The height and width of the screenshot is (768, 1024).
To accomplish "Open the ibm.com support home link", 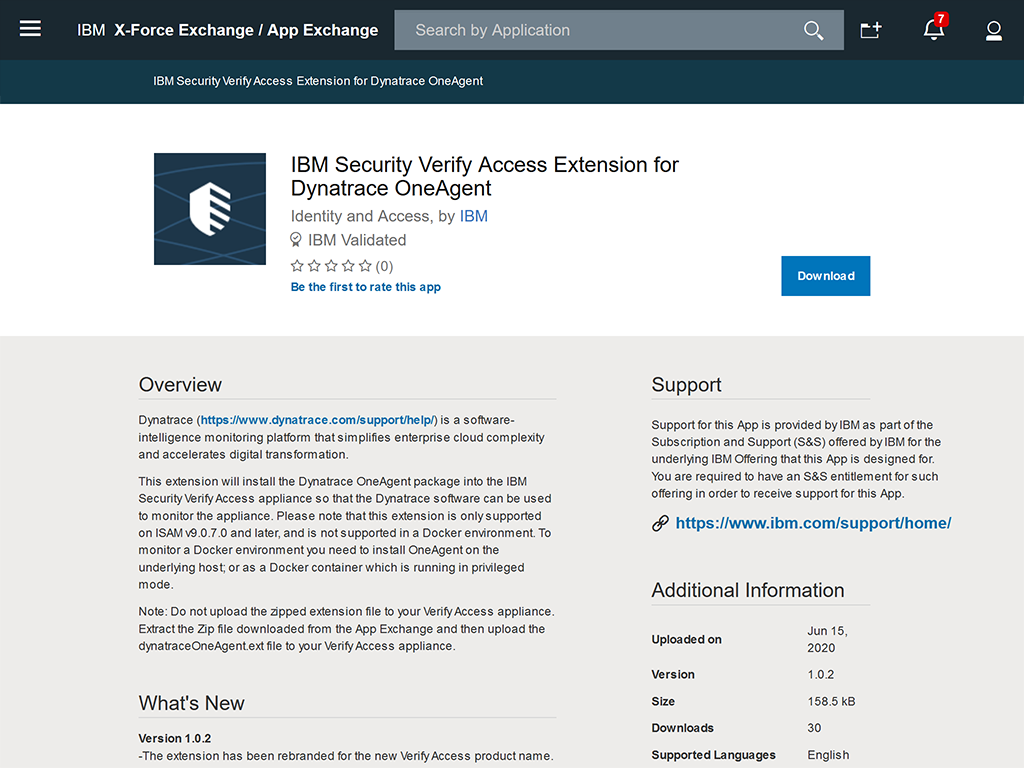I will (x=813, y=523).
